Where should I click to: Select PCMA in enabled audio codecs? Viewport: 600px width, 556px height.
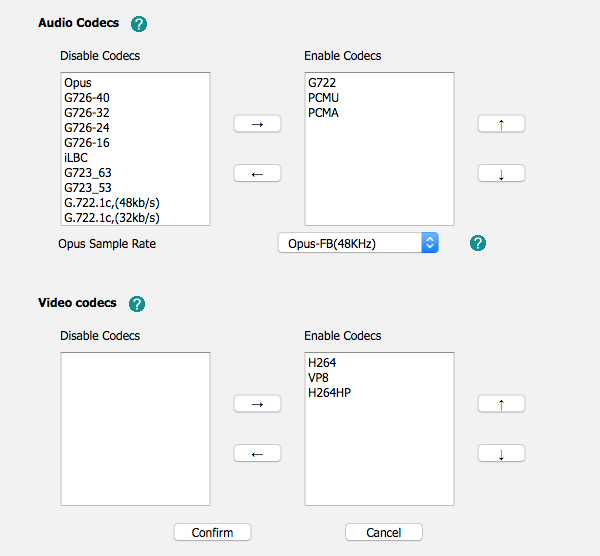[x=324, y=113]
